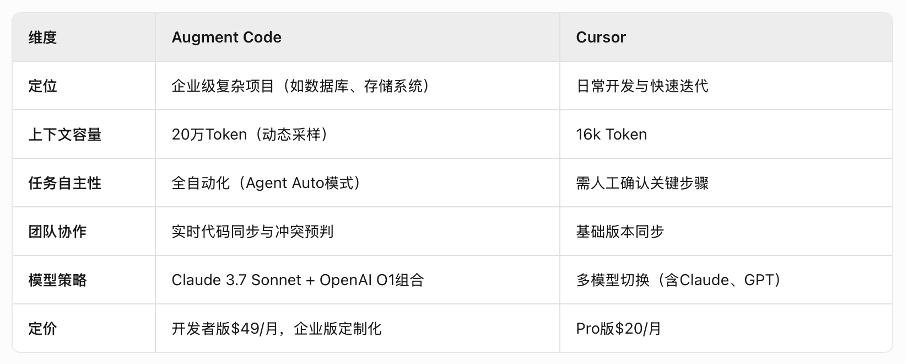This screenshot has width=908, height=364.
Task: Select the 维度 header cell
Action: (x=42, y=38)
